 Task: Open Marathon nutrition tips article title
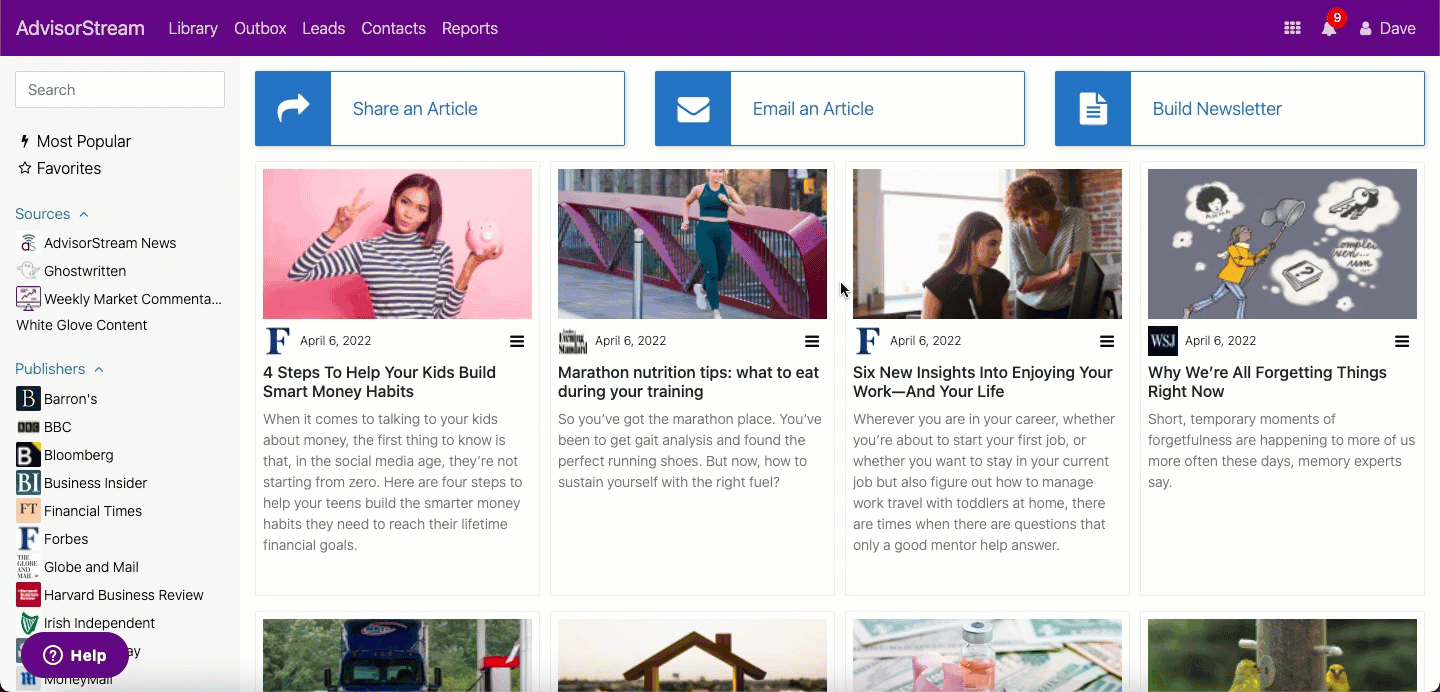(x=688, y=382)
